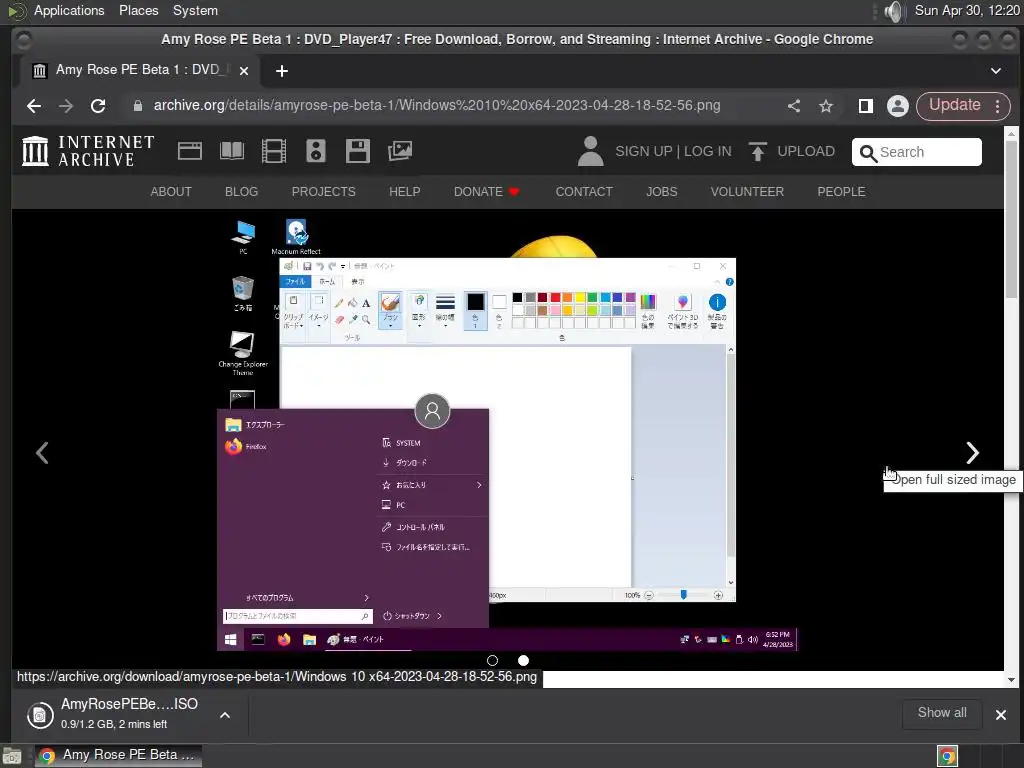Viewport: 1024px width, 768px height.
Task: Open the HELP link
Action: click(x=405, y=192)
